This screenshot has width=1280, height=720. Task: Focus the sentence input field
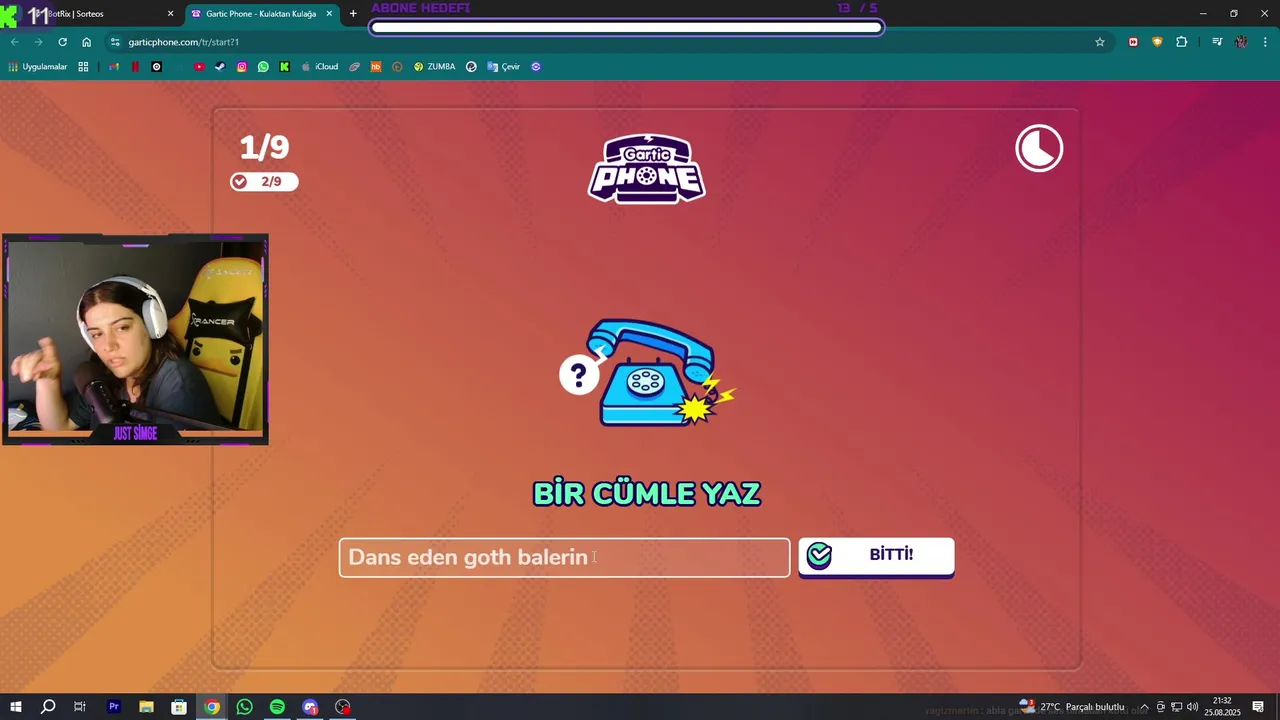click(564, 557)
